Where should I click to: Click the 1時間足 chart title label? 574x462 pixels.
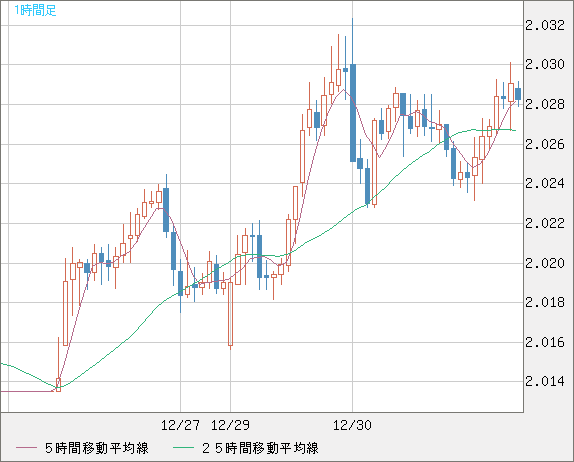[x=35, y=10]
